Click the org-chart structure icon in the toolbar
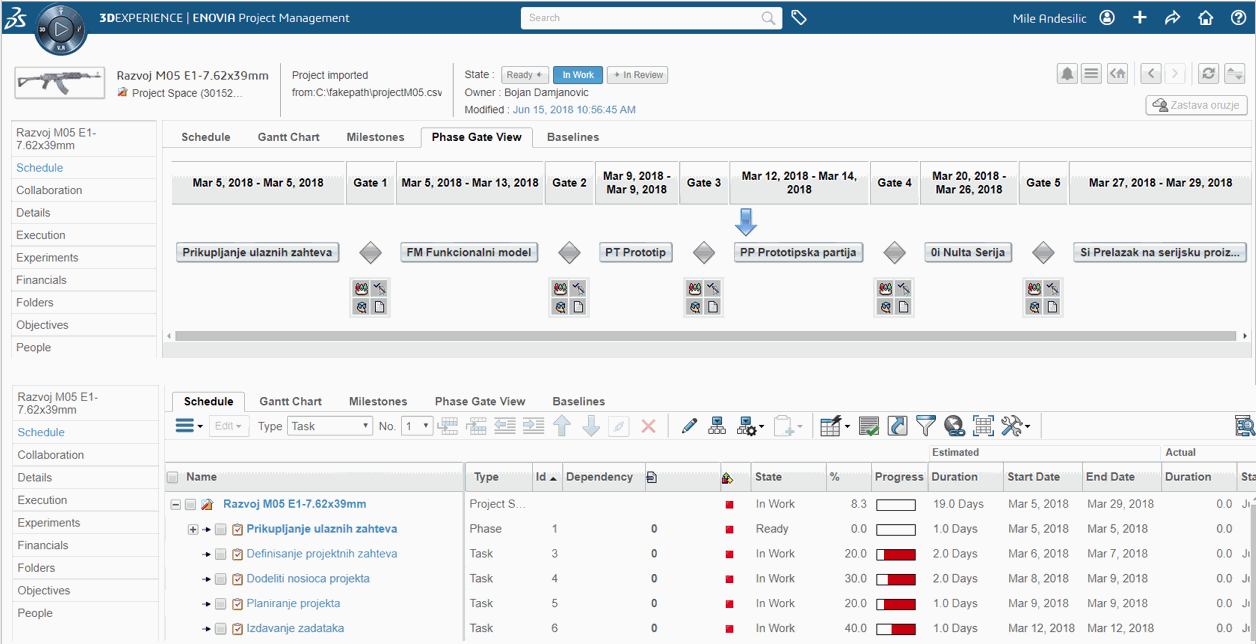This screenshot has width=1256, height=644. [x=716, y=425]
